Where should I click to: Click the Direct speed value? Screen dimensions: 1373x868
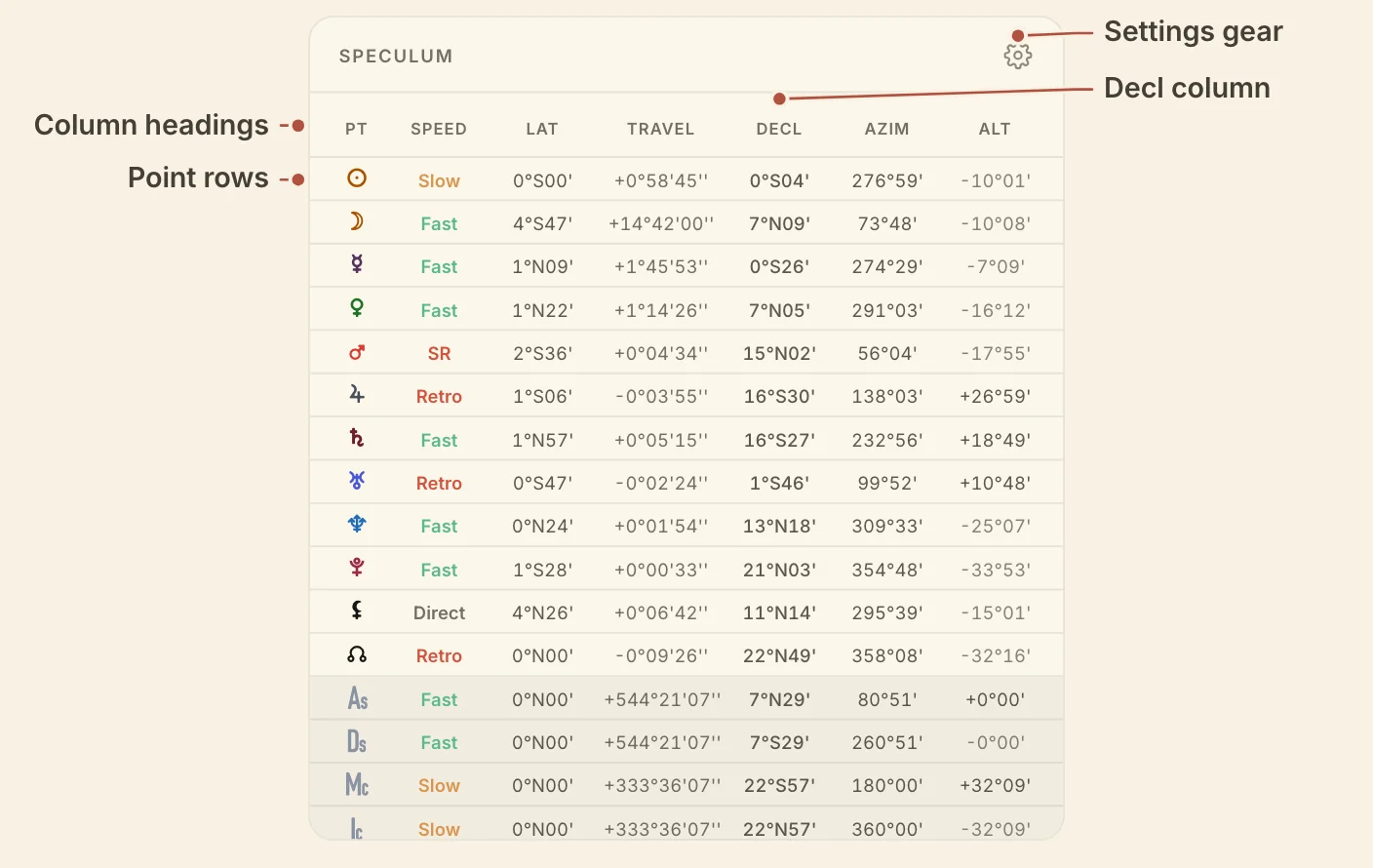(439, 613)
